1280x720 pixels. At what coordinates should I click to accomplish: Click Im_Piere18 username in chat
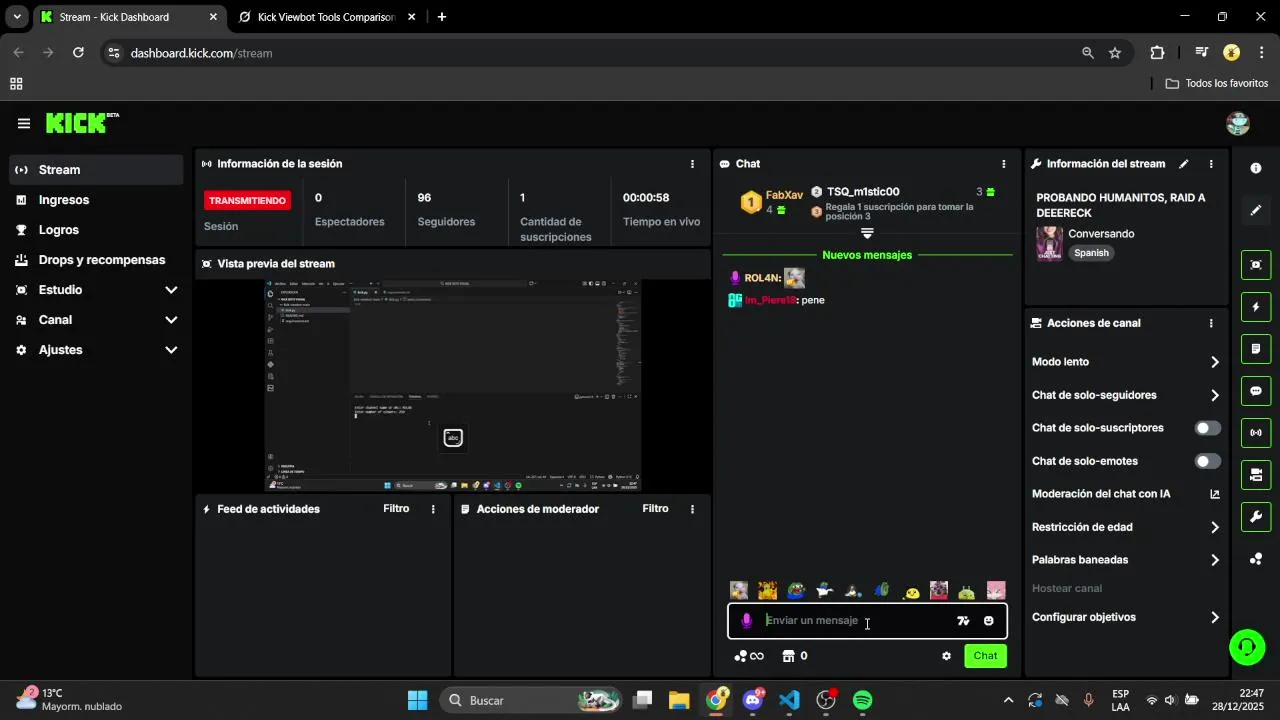tap(770, 300)
